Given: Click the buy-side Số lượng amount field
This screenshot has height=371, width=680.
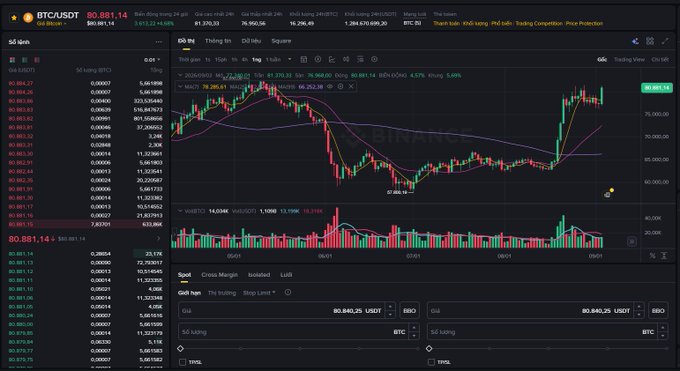Looking at the screenshot, I should pos(298,332).
